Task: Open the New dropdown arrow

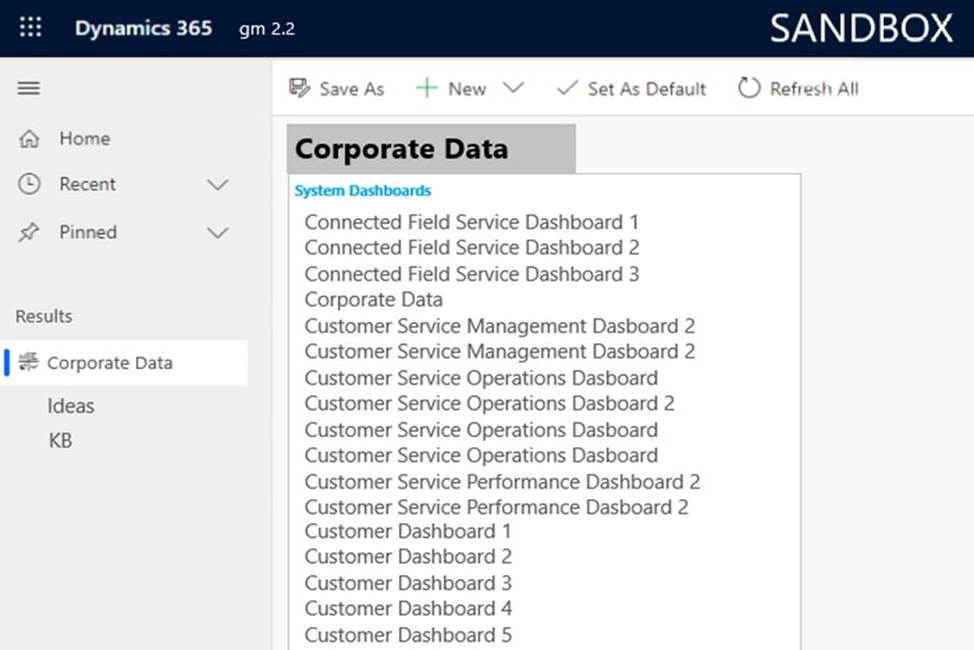Action: 513,88
